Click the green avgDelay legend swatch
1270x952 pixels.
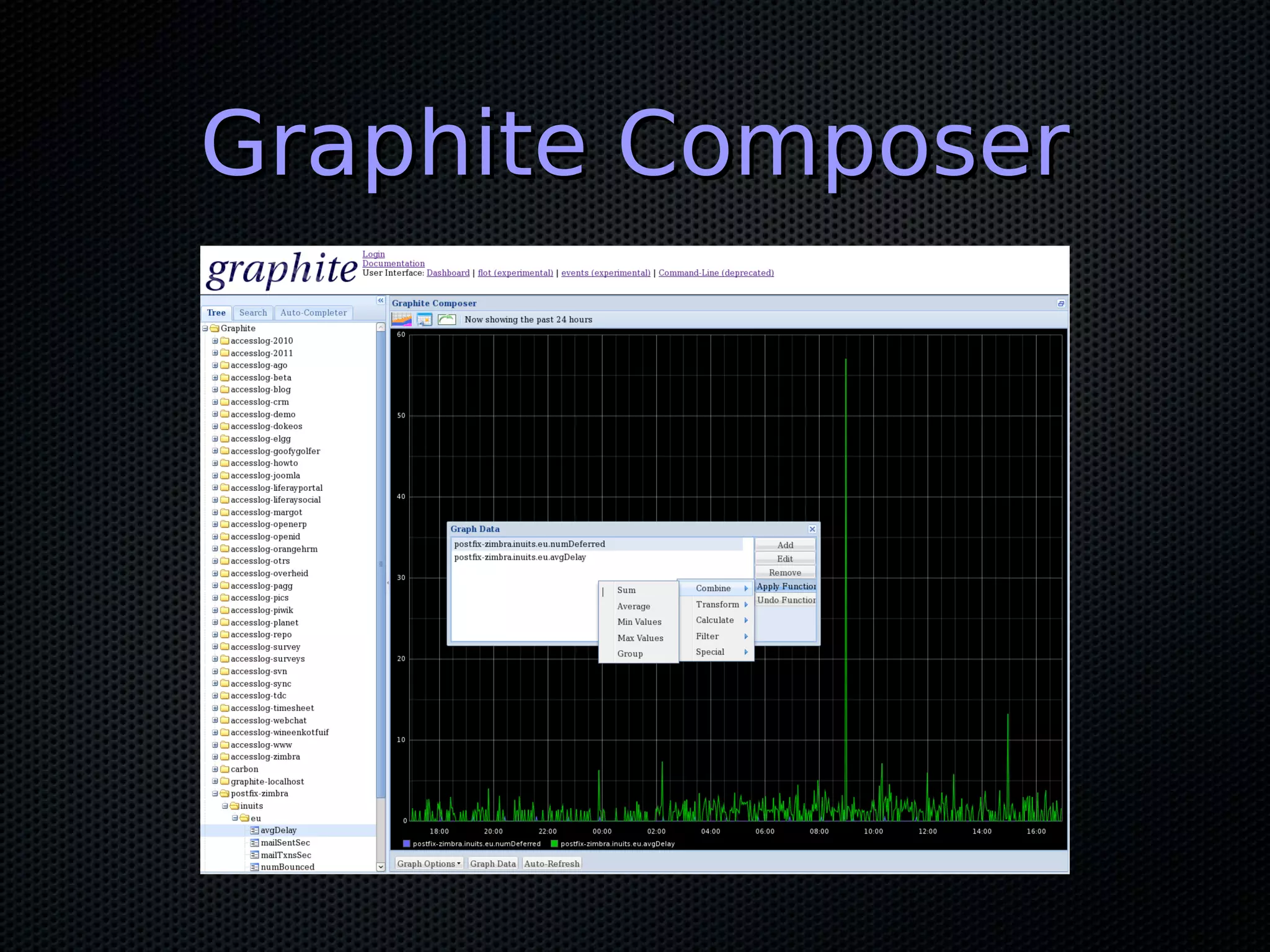pos(554,844)
